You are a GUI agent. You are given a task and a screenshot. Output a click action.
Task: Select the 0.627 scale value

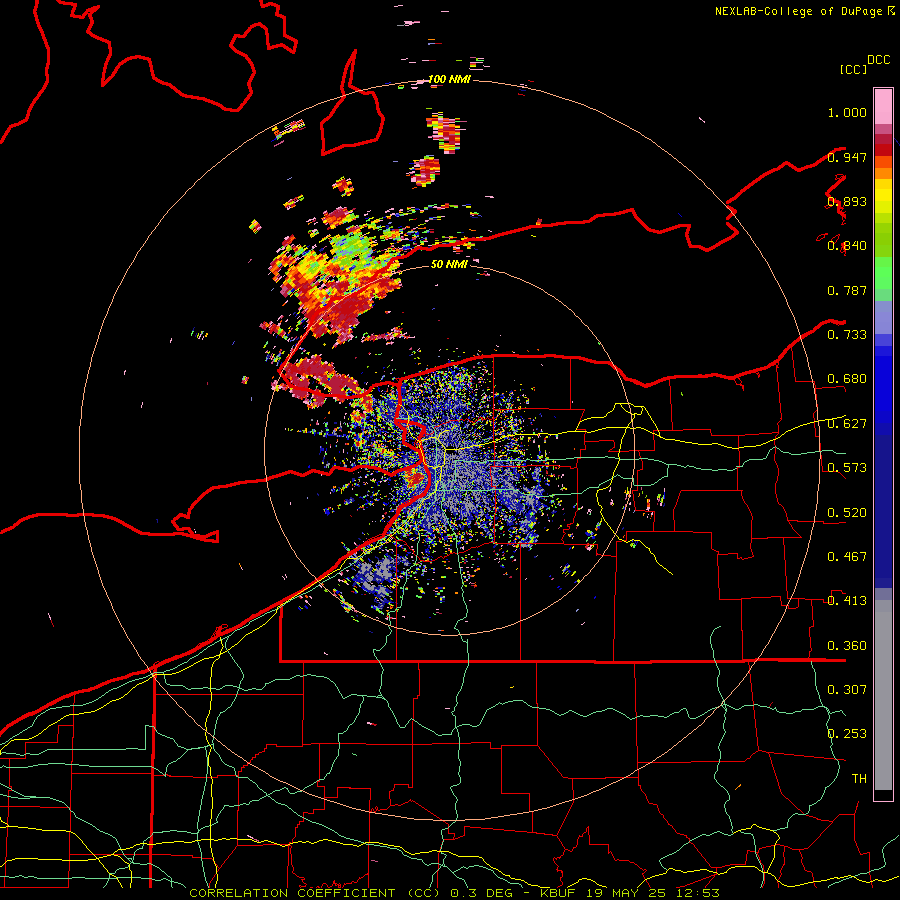(847, 424)
